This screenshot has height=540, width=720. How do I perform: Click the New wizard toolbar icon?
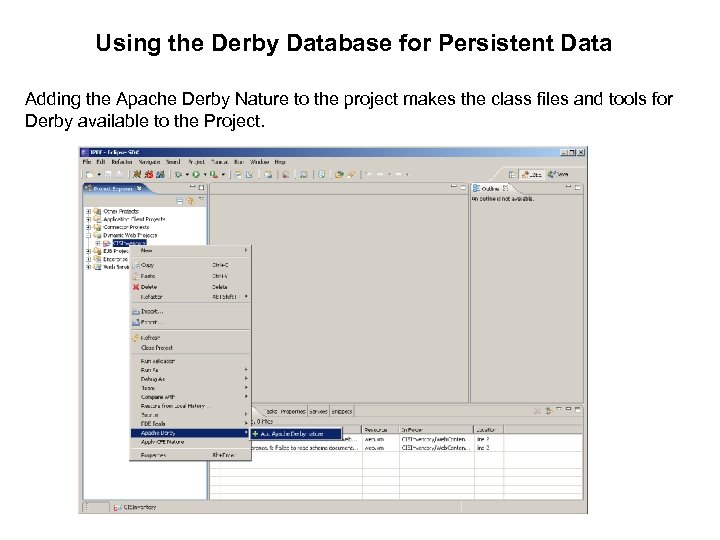point(90,174)
